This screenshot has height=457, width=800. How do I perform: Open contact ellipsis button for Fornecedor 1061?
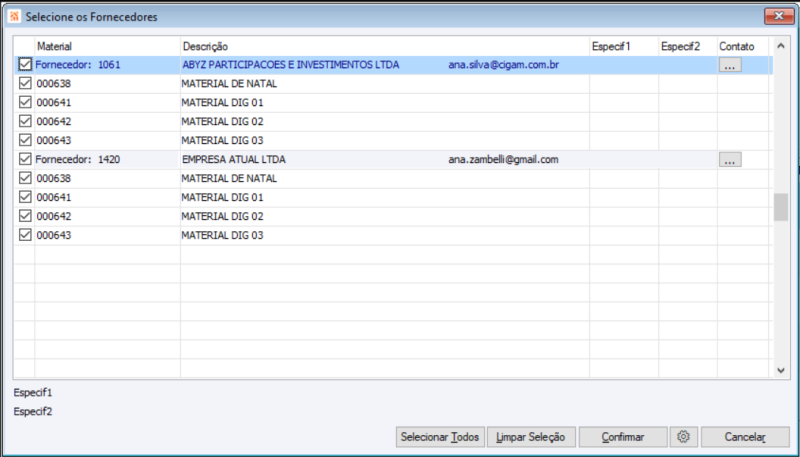click(x=730, y=65)
